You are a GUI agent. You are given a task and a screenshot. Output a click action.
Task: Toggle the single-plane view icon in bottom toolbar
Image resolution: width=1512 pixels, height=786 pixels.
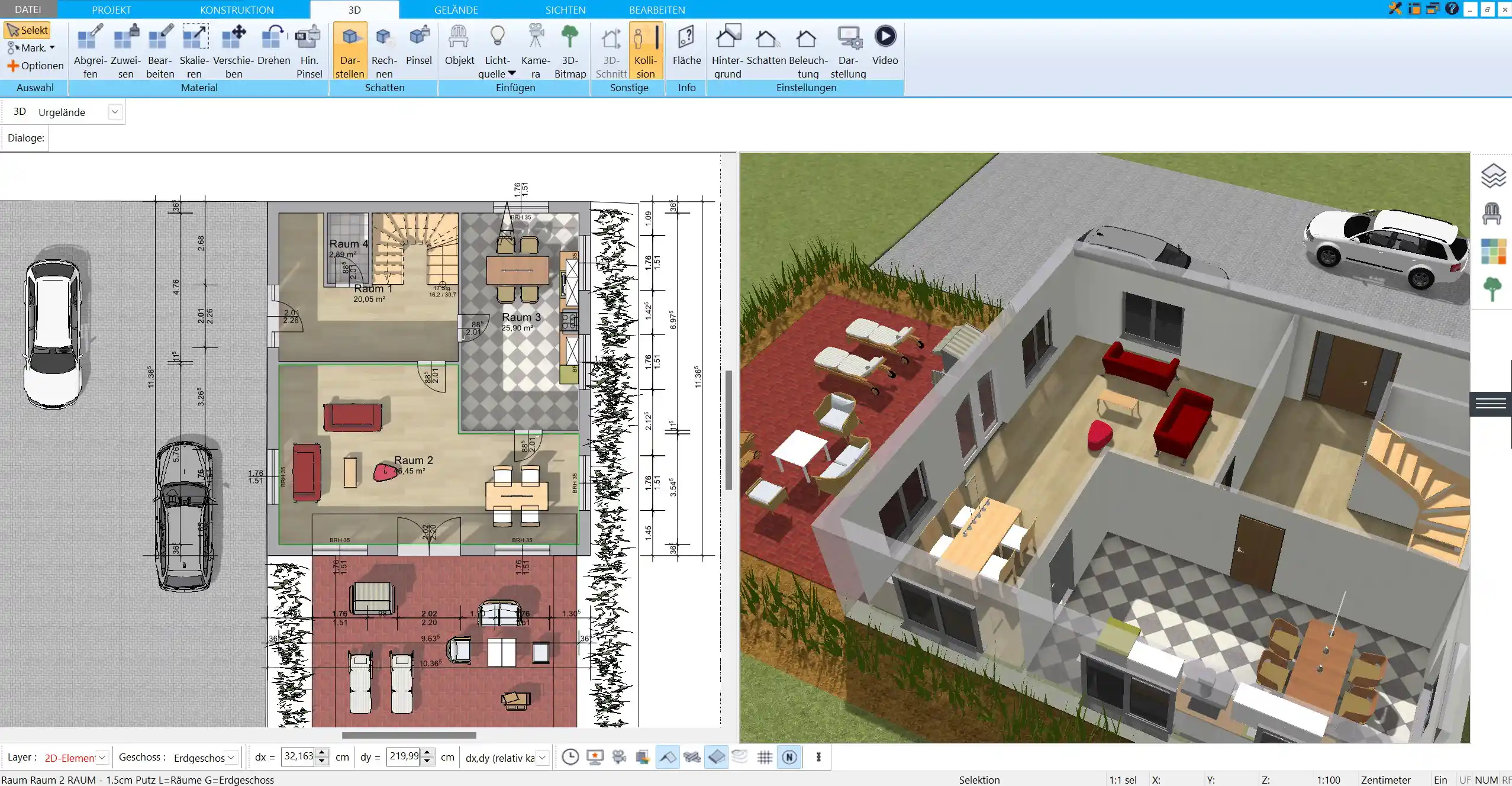coord(668,757)
